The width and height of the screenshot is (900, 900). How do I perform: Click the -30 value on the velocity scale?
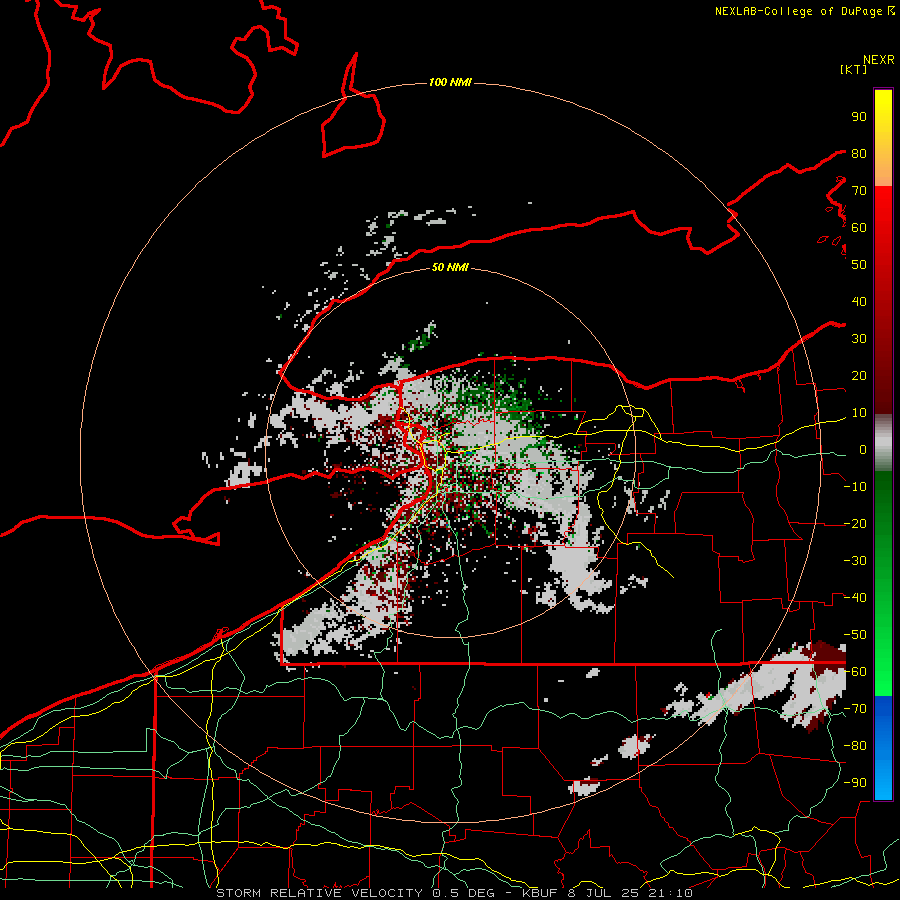tap(855, 561)
